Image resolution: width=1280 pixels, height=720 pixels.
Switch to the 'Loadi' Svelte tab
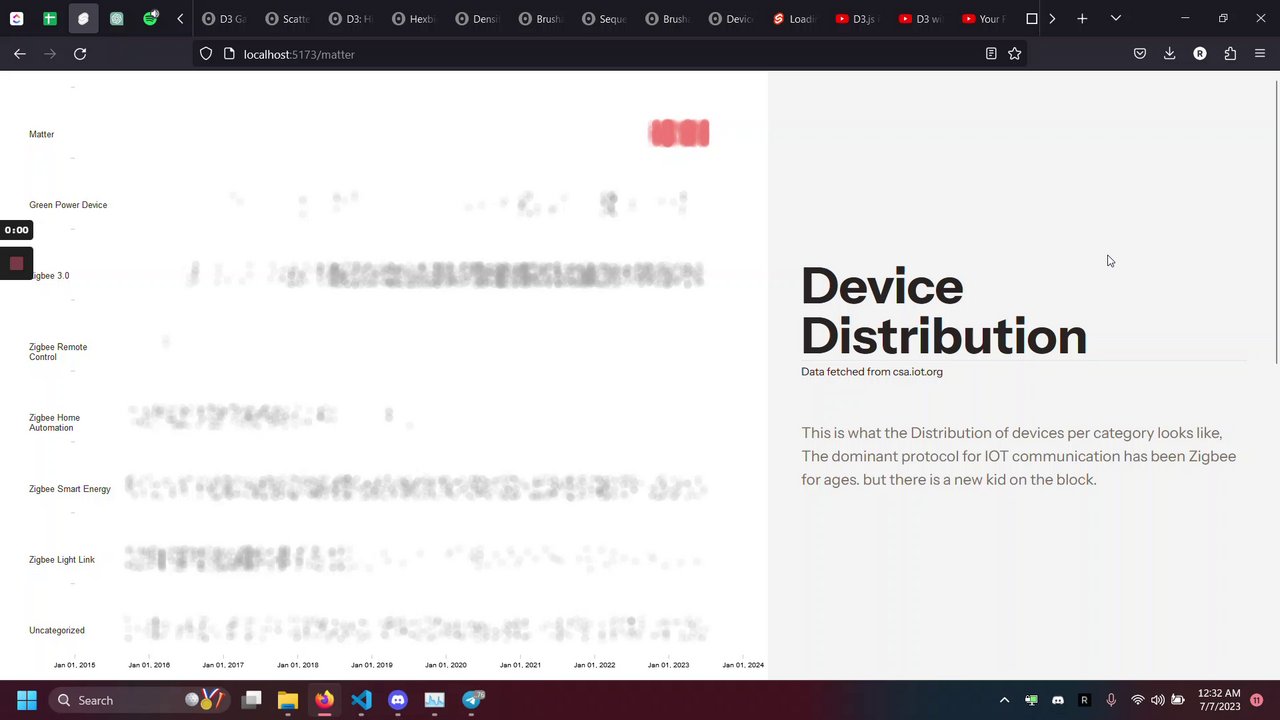point(796,19)
